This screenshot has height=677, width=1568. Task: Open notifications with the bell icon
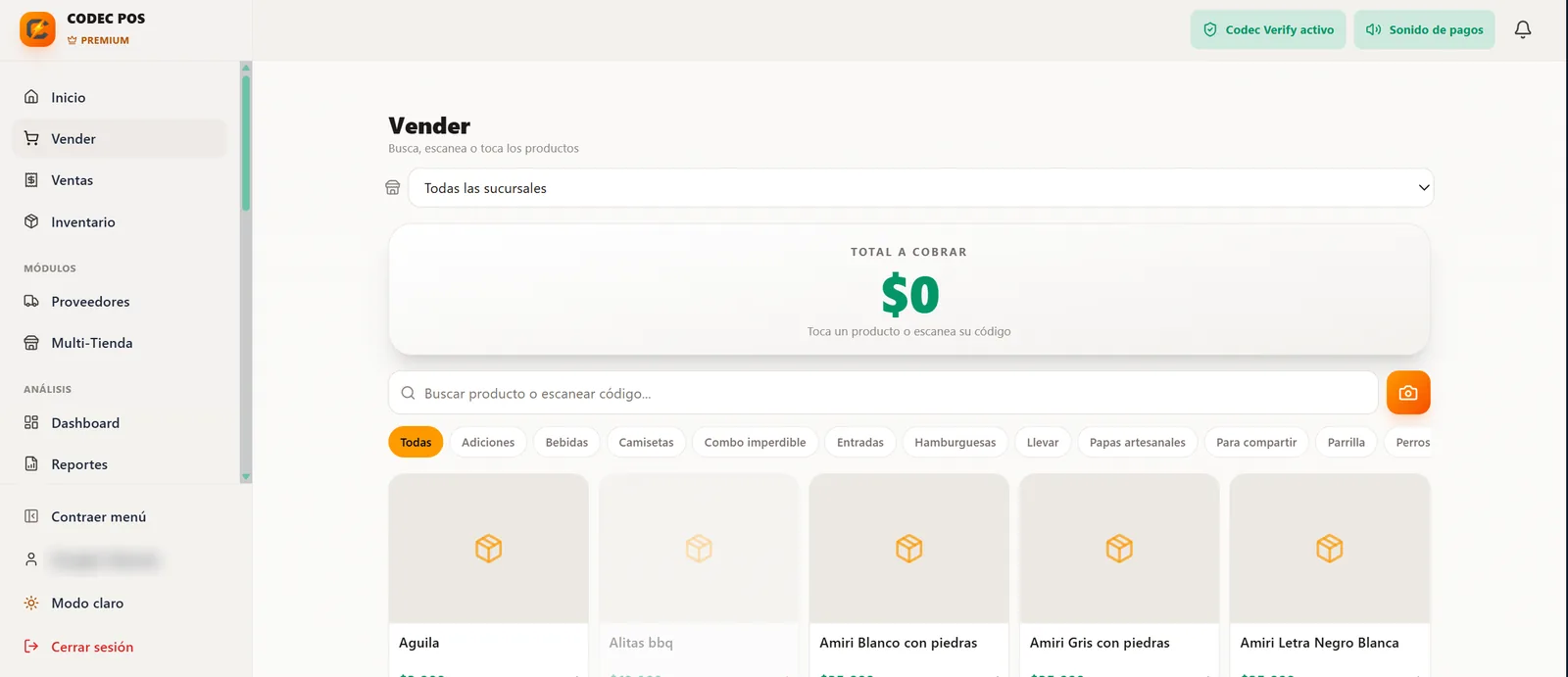[x=1523, y=29]
